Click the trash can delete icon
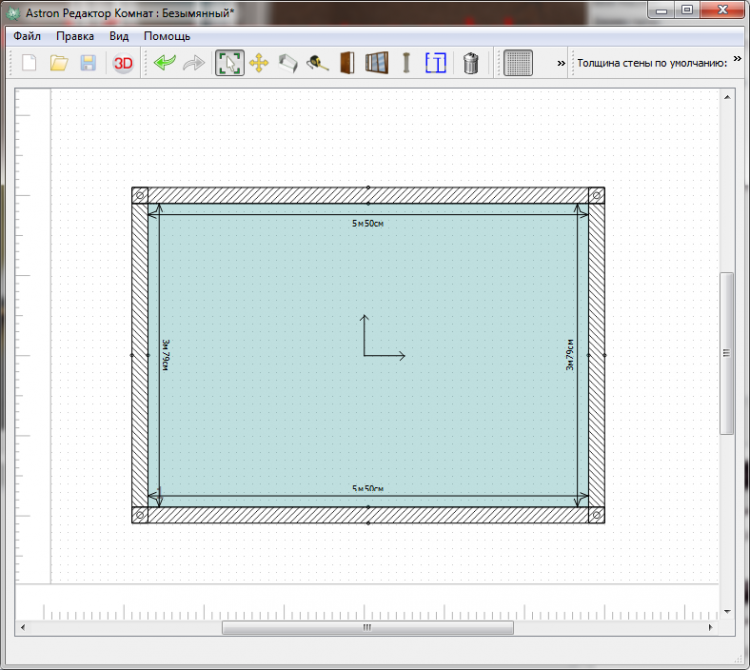Screen dimensions: 750x670 (471, 63)
